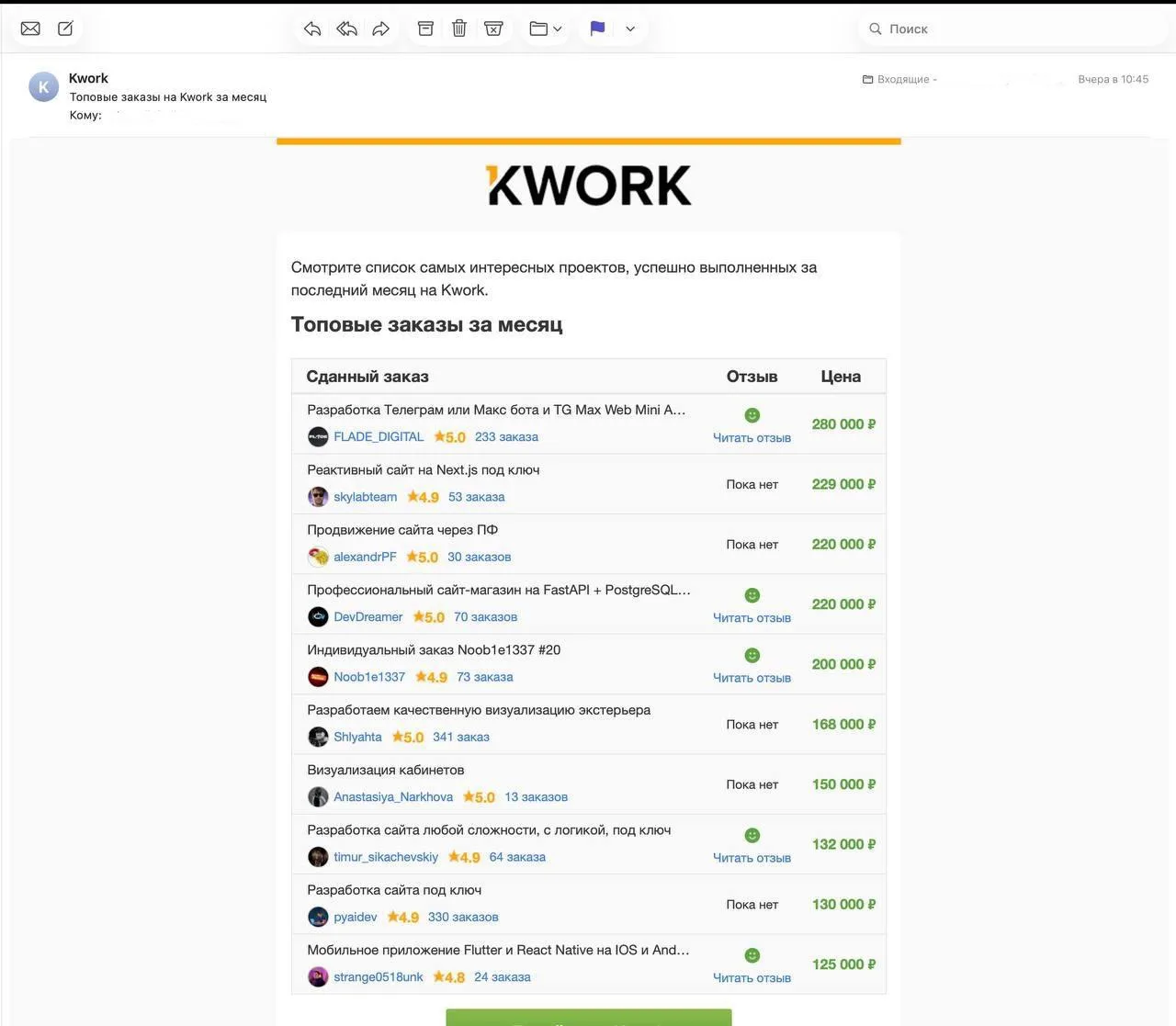1176x1026 pixels.
Task: Click the 233 заказа orders count
Action: 506,437
